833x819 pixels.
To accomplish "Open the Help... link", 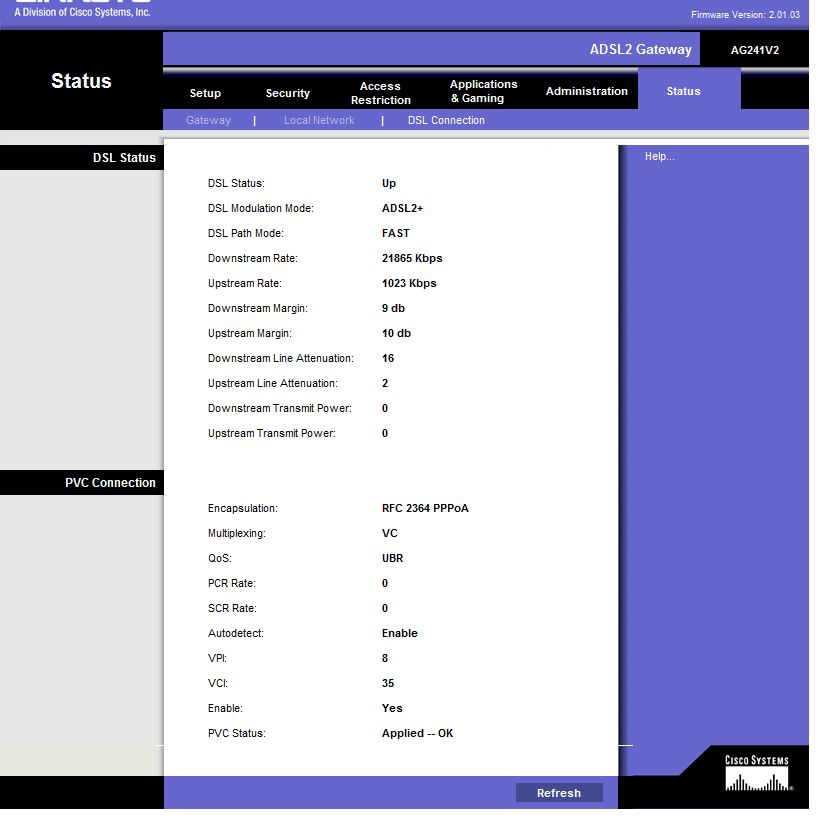I will [659, 156].
